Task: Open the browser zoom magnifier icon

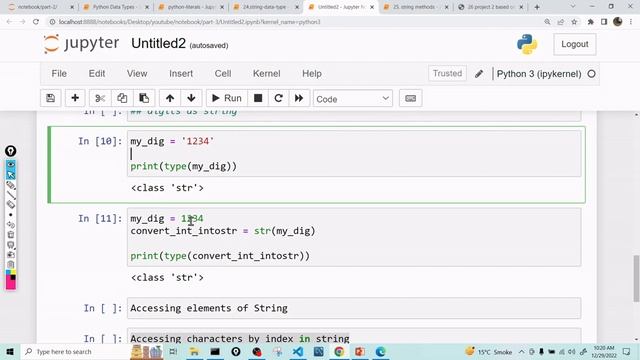Action: [547, 22]
